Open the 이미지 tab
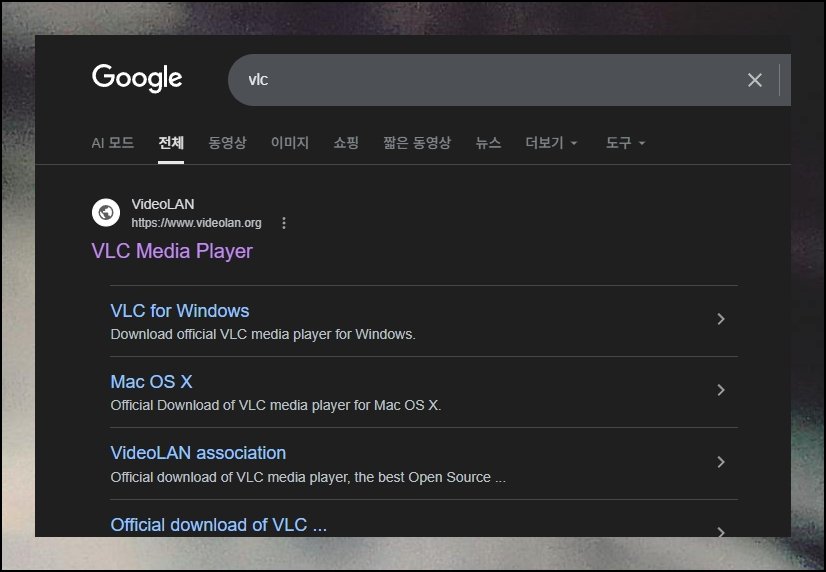Image resolution: width=826 pixels, height=572 pixels. [x=290, y=143]
